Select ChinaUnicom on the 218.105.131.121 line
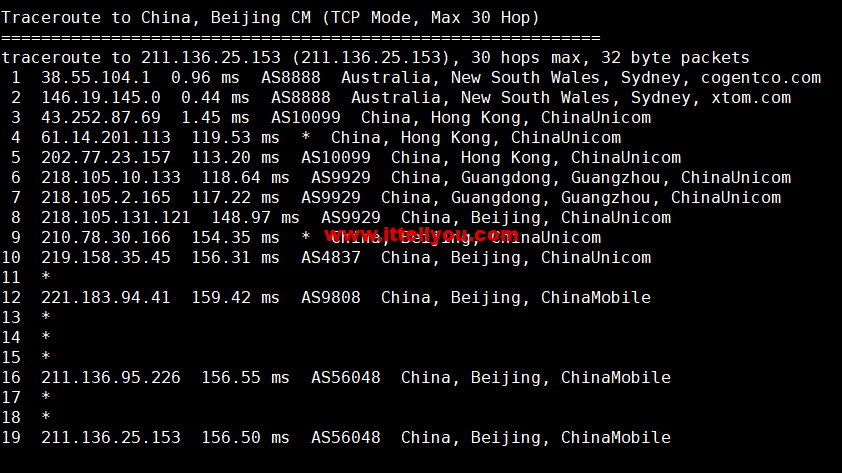Viewport: 842px width, 473px height. point(616,217)
